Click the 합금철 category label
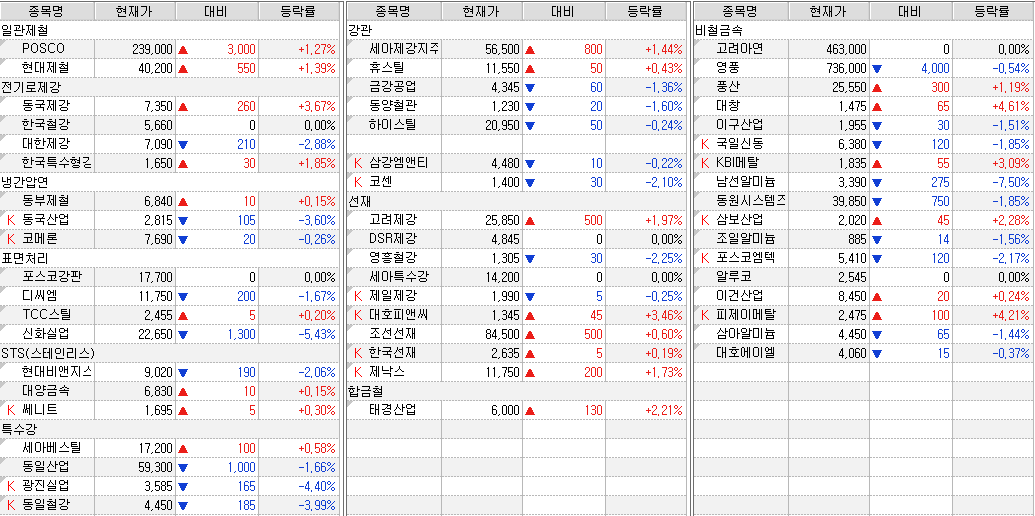Screen dimensions: 1035x516 pos(366,391)
